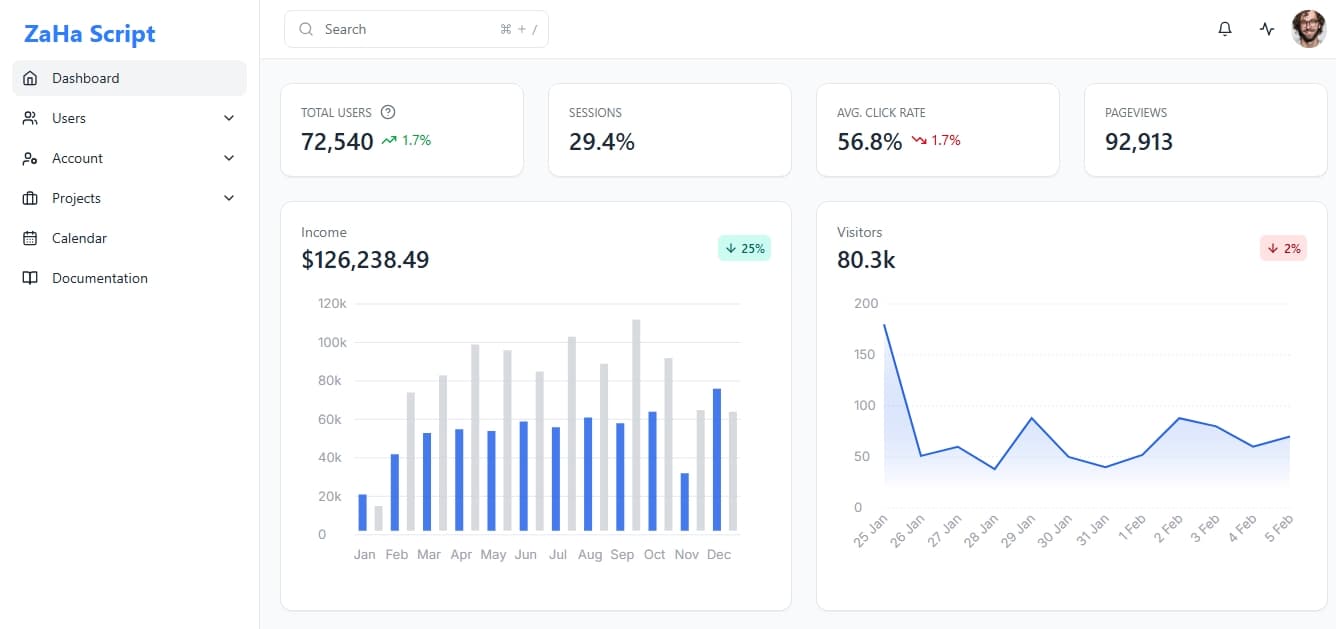The height and width of the screenshot is (629, 1336).
Task: Expand the Users menu chevron
Action: pyautogui.click(x=229, y=118)
